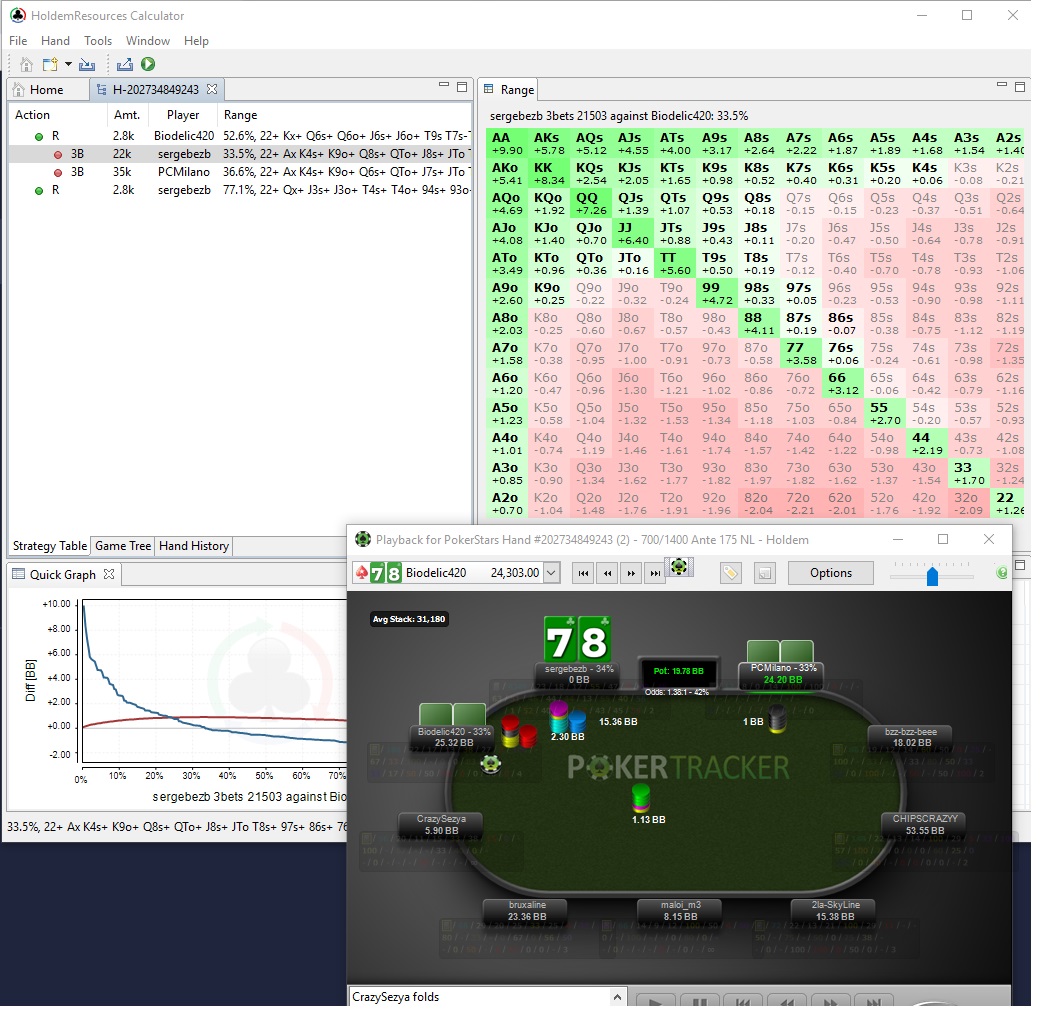This screenshot has width=1043, height=1014.
Task: Click the A2o cell in the range grid
Action: click(x=507, y=504)
